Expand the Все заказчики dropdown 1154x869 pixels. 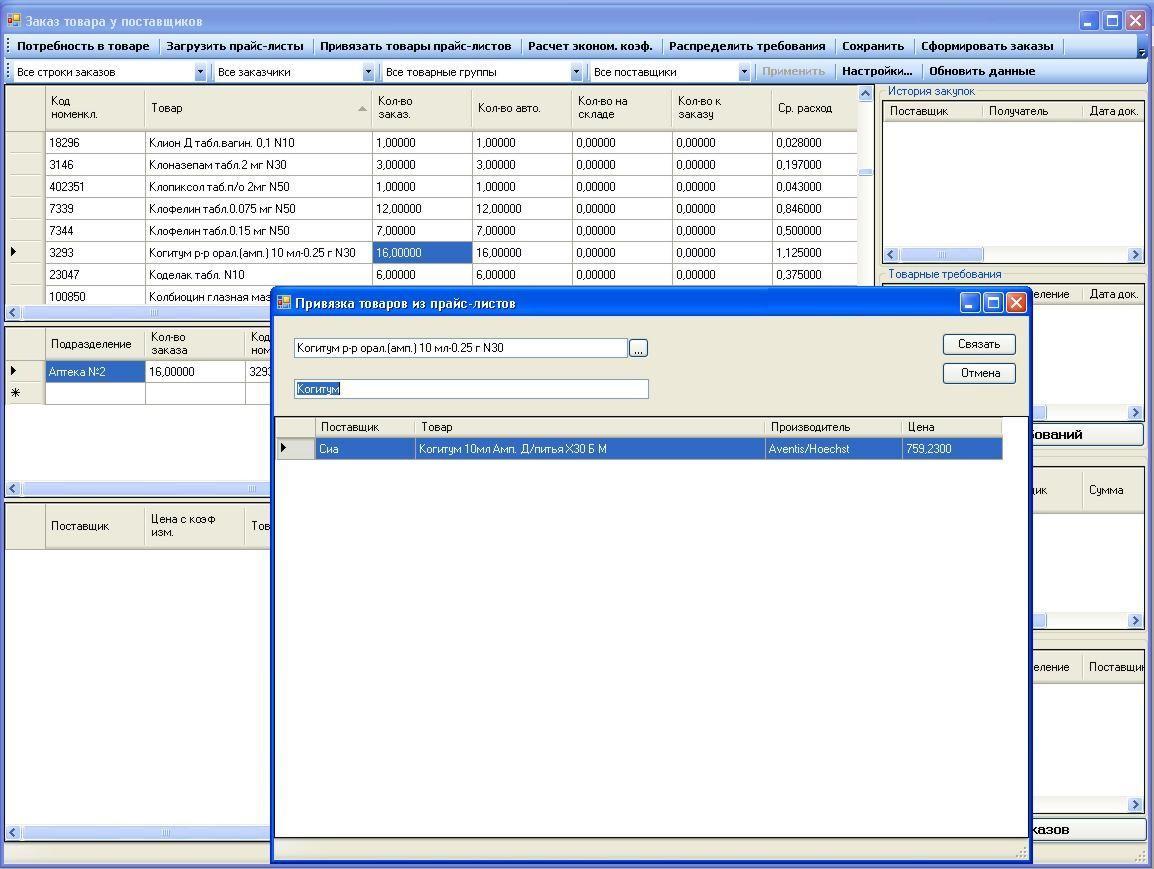(368, 72)
